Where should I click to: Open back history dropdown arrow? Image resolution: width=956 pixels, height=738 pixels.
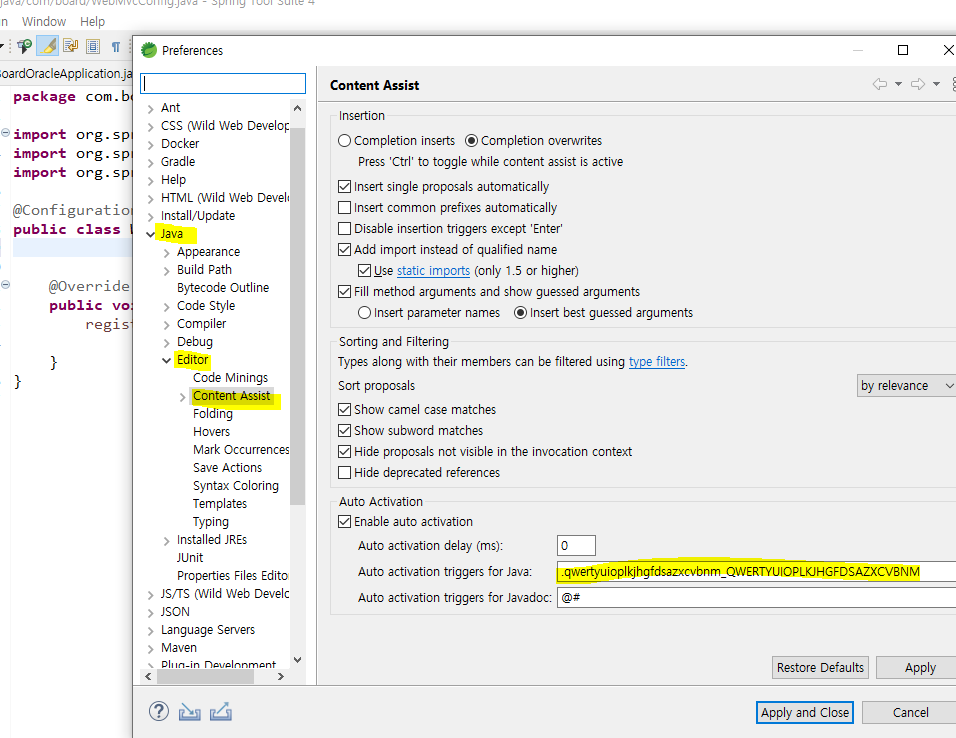898,84
